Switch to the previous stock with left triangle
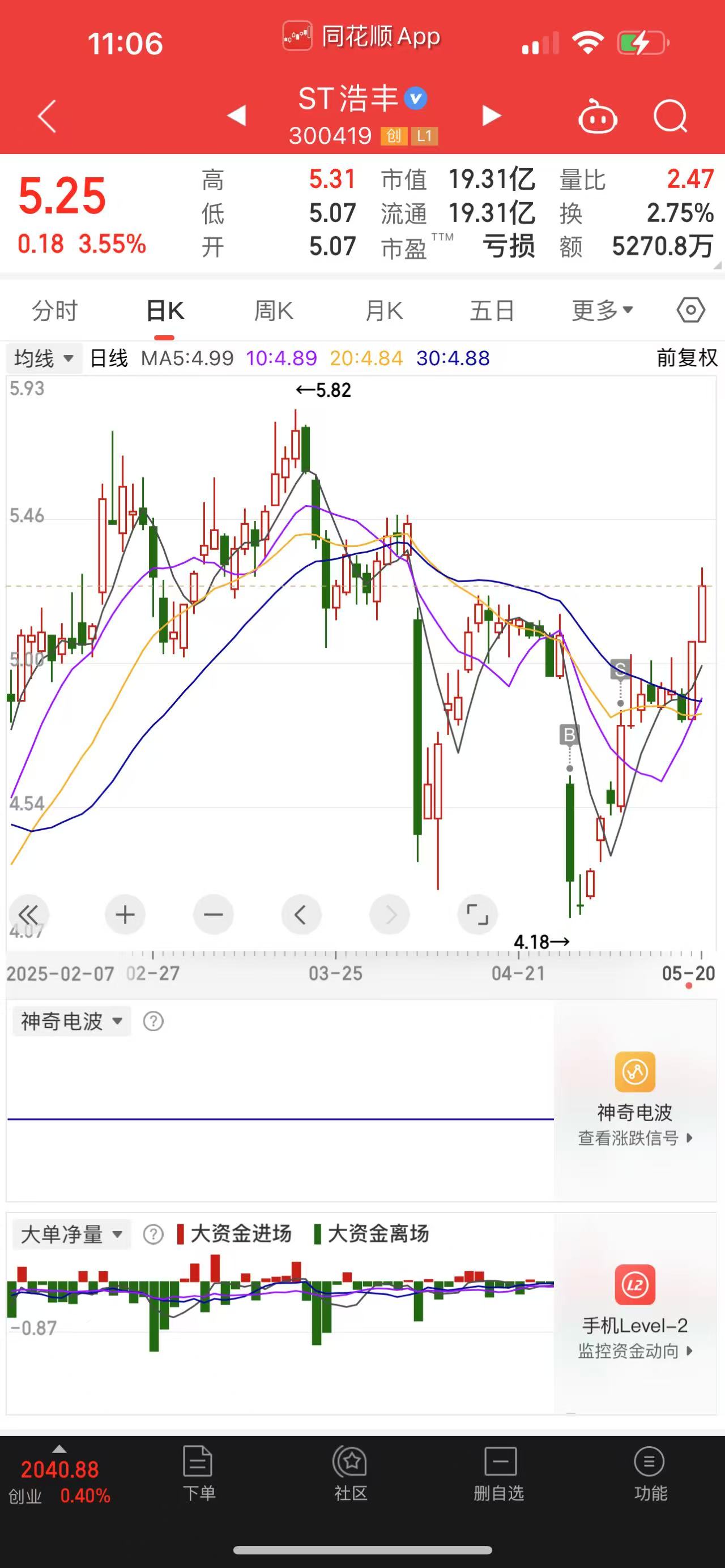Viewport: 725px width, 1568px height. pos(236,116)
